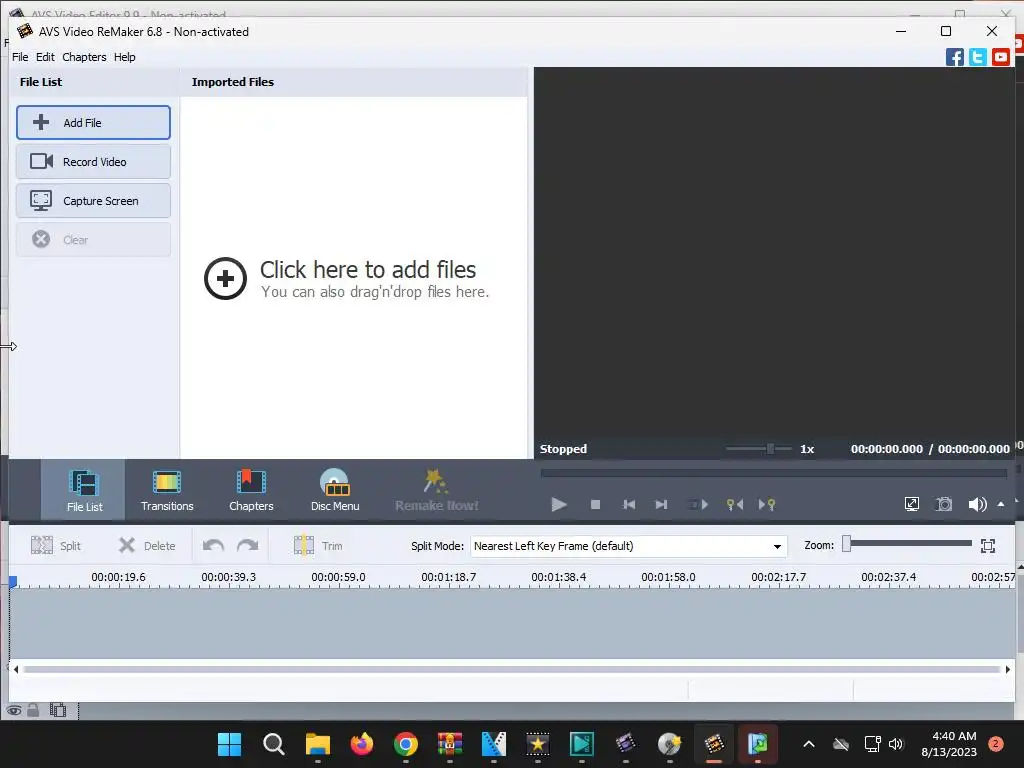Open the File menu
This screenshot has width=1024, height=768.
[x=20, y=57]
